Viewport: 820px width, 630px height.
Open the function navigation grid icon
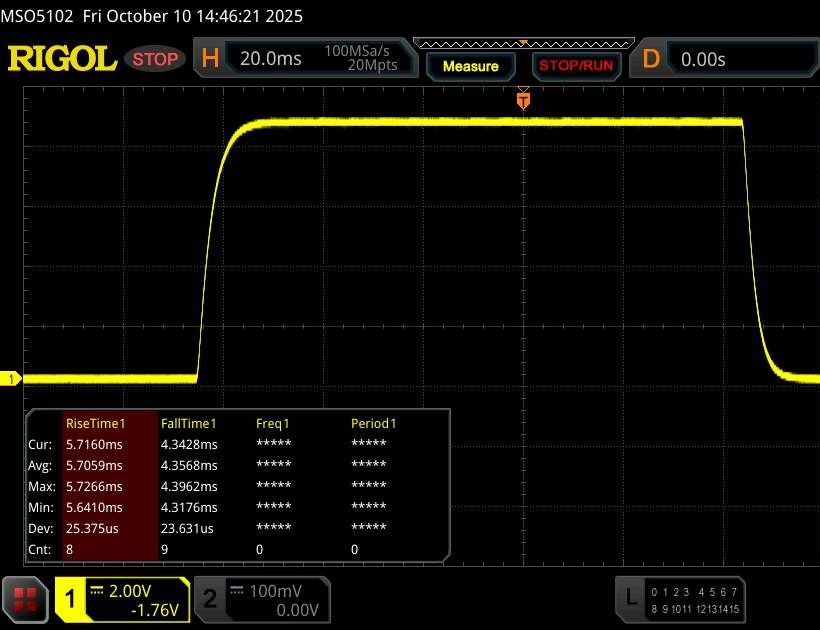tap(27, 598)
